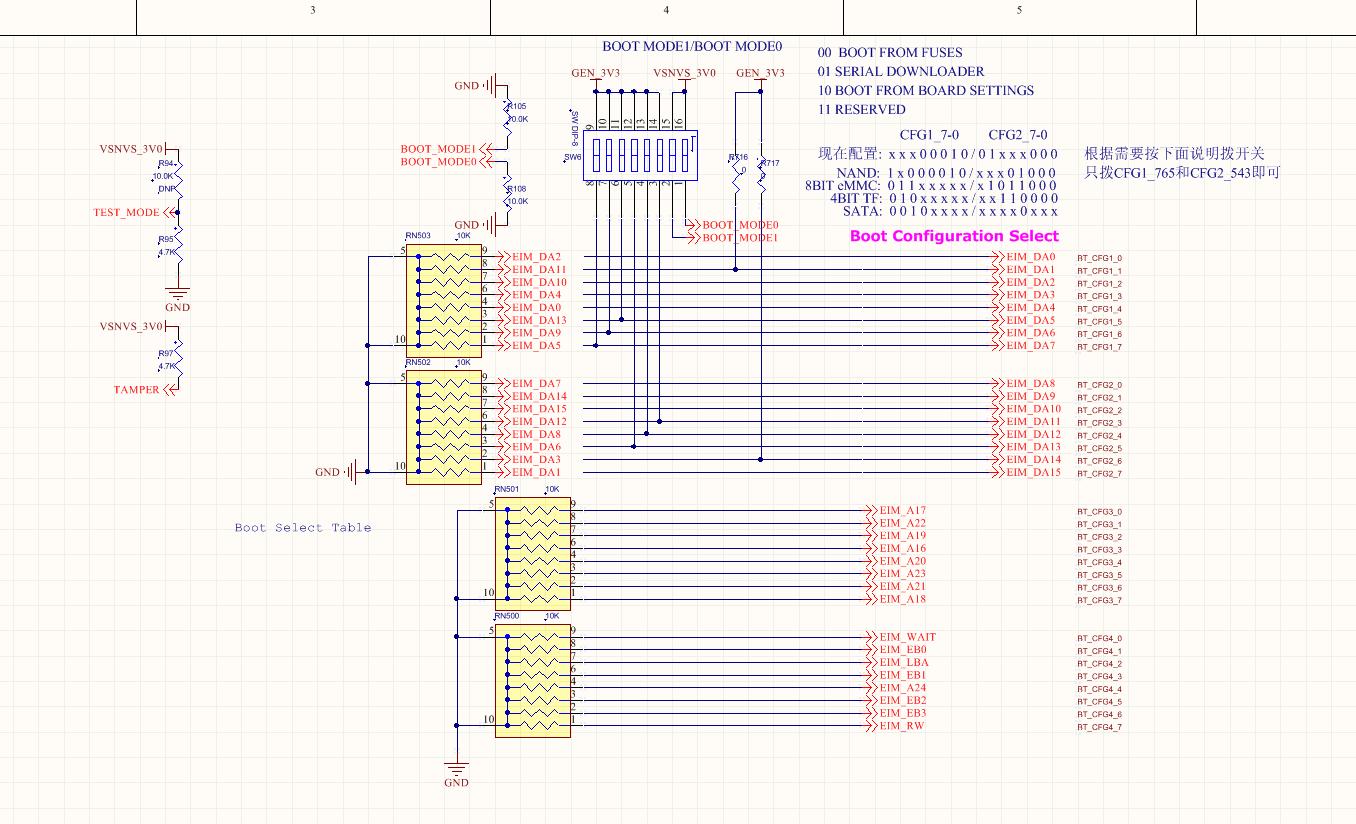The image size is (1356, 824).
Task: Click the note '只拨CFG1_765和CFG2_543即可'
Action: [1183, 172]
